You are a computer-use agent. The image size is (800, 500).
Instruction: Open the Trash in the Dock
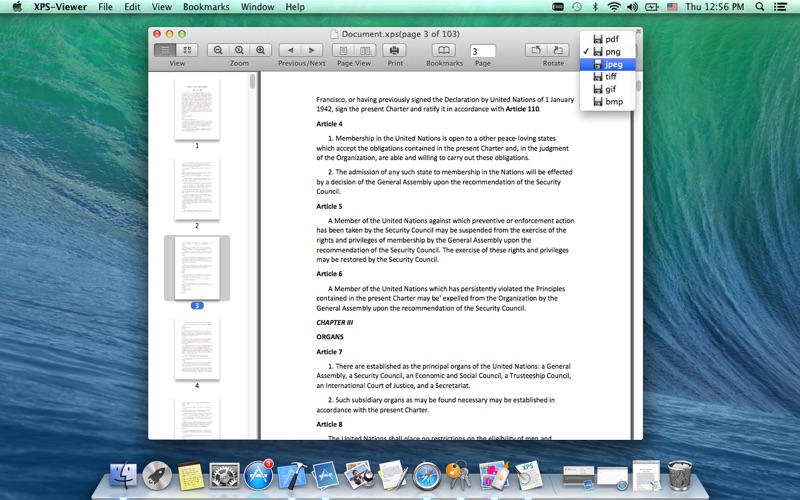[x=680, y=474]
